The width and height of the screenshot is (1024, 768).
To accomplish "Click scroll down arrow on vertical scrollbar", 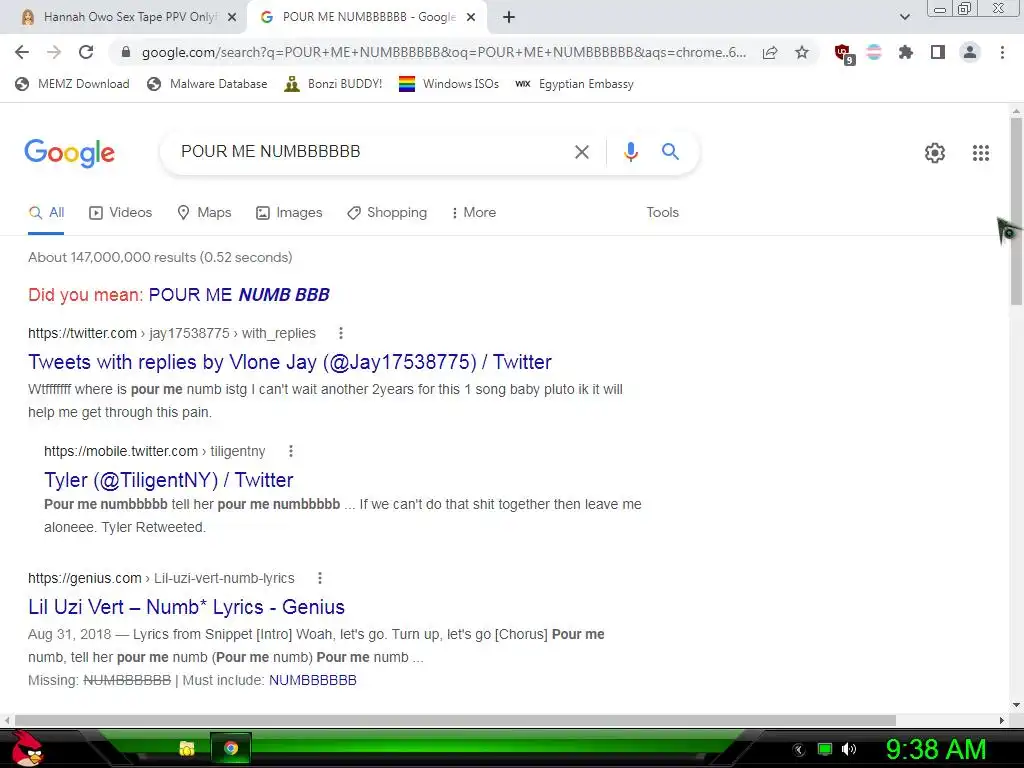I will coord(1016,705).
